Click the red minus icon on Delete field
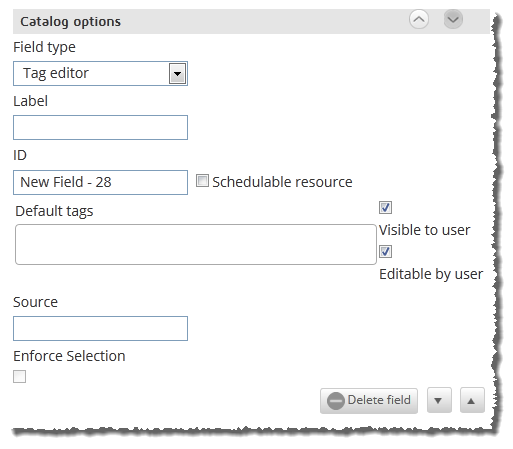The height and width of the screenshot is (449, 513). pyautogui.click(x=335, y=401)
